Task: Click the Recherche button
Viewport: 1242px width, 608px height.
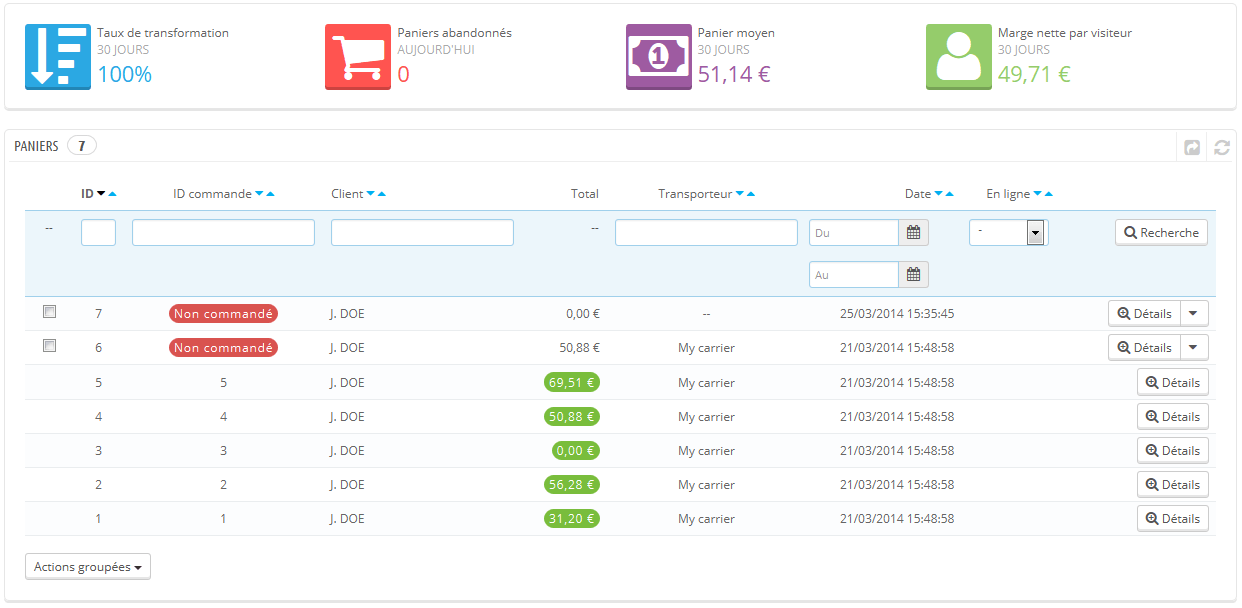Action: [1161, 233]
